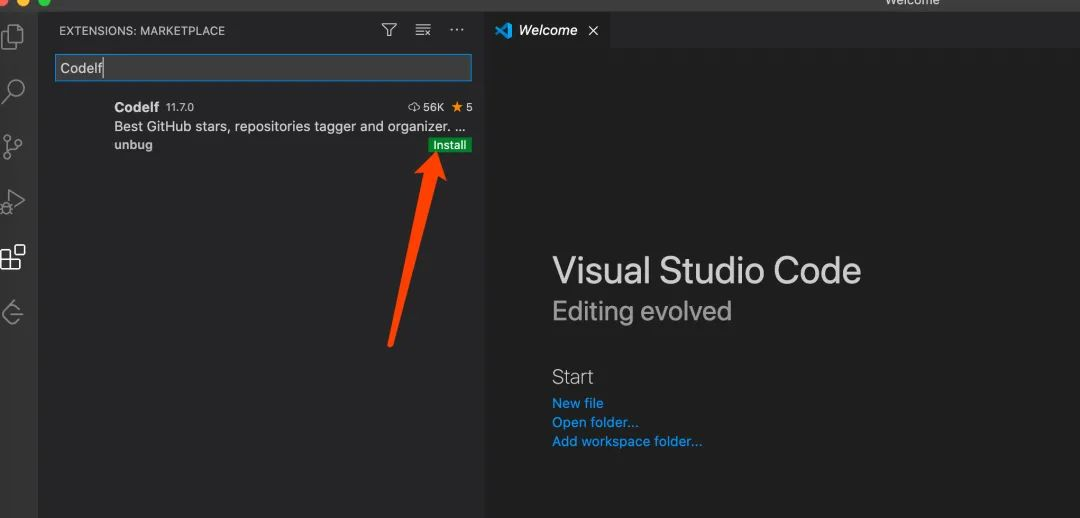Screen dimensions: 1080x518
Task: Click the 56K download count
Action: (426, 107)
